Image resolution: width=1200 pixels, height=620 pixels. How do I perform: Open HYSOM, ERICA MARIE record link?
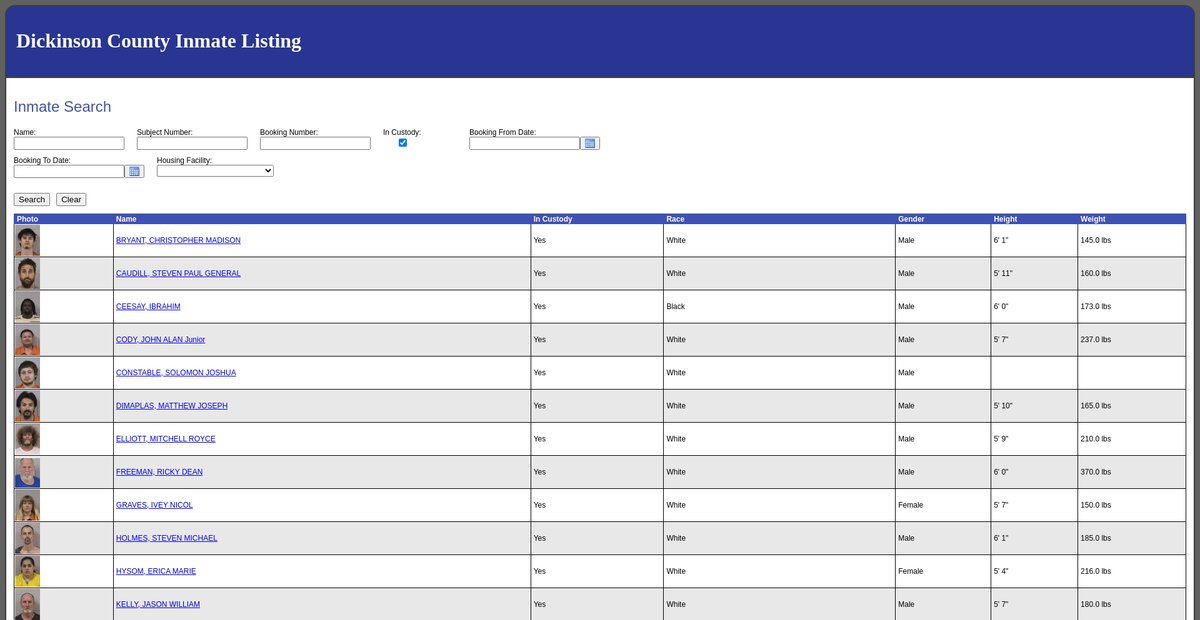point(156,571)
